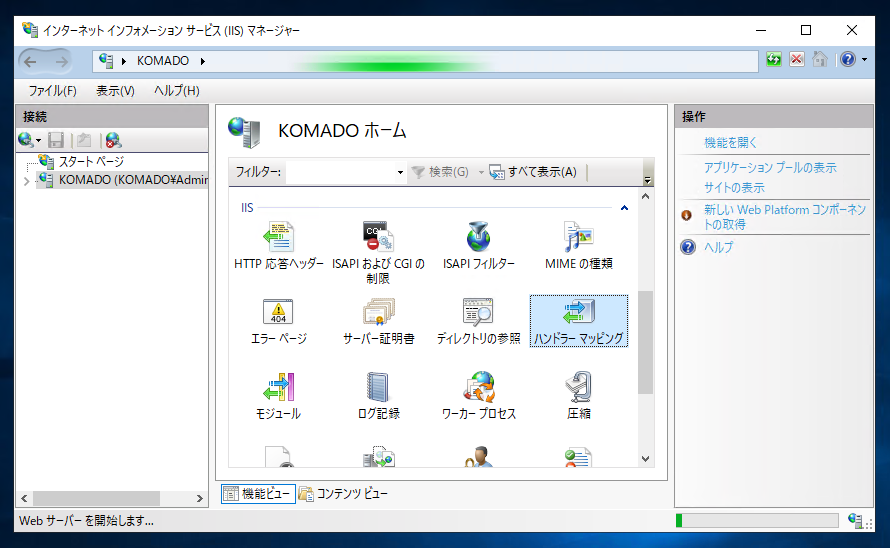
Task: Select KOMADO server node in tree
Action: click(133, 180)
